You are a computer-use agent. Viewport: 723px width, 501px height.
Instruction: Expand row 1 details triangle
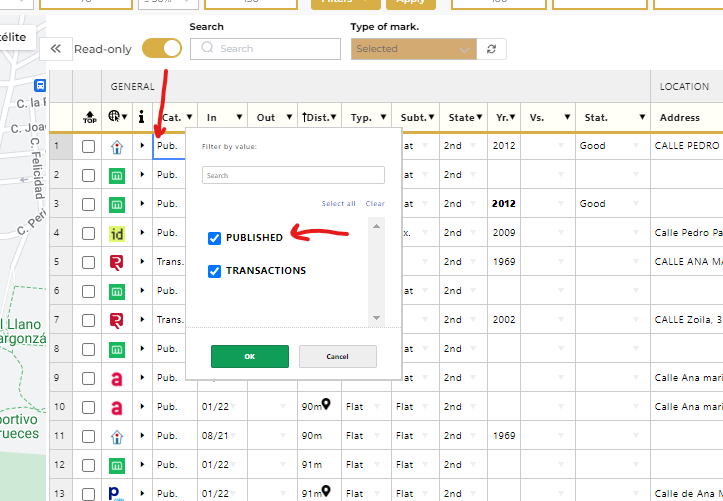(x=142, y=146)
